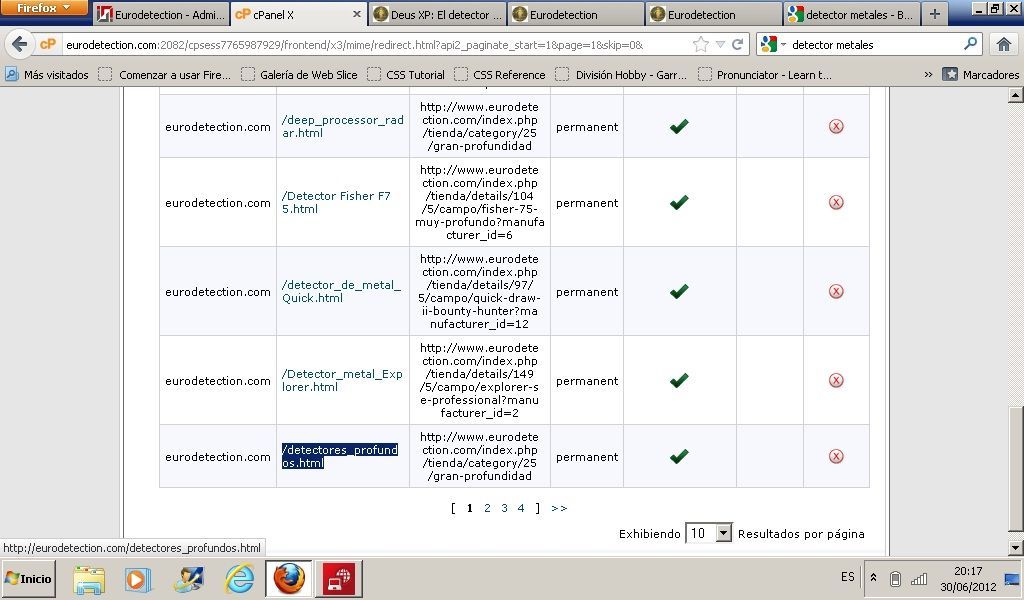Open the /detectores_profundos.html link

[x=340, y=456]
